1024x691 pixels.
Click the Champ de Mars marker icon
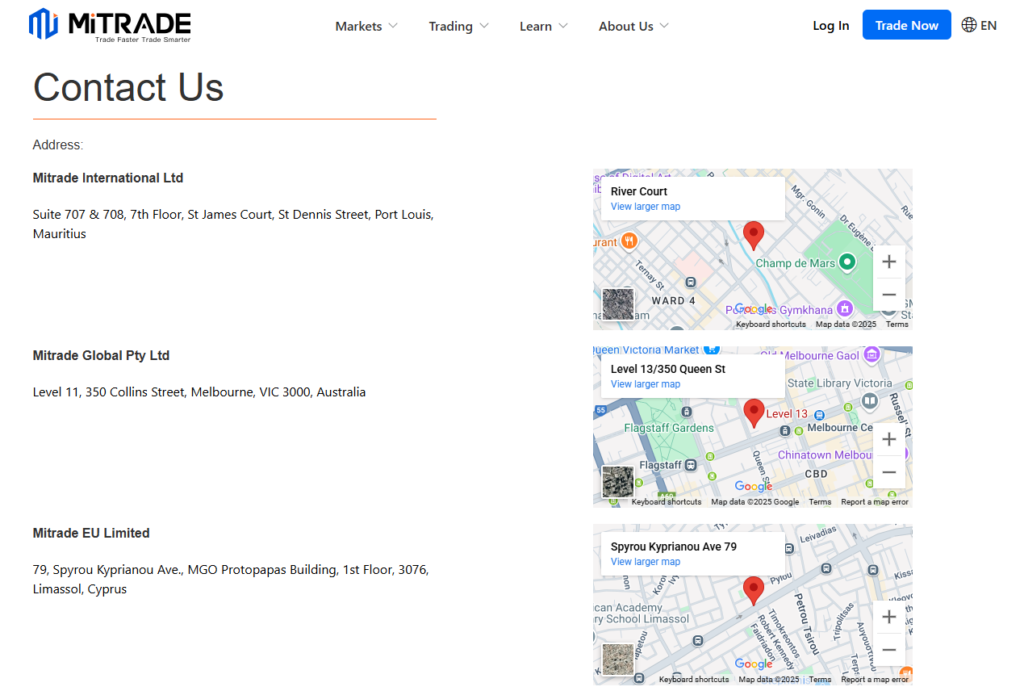click(x=847, y=262)
